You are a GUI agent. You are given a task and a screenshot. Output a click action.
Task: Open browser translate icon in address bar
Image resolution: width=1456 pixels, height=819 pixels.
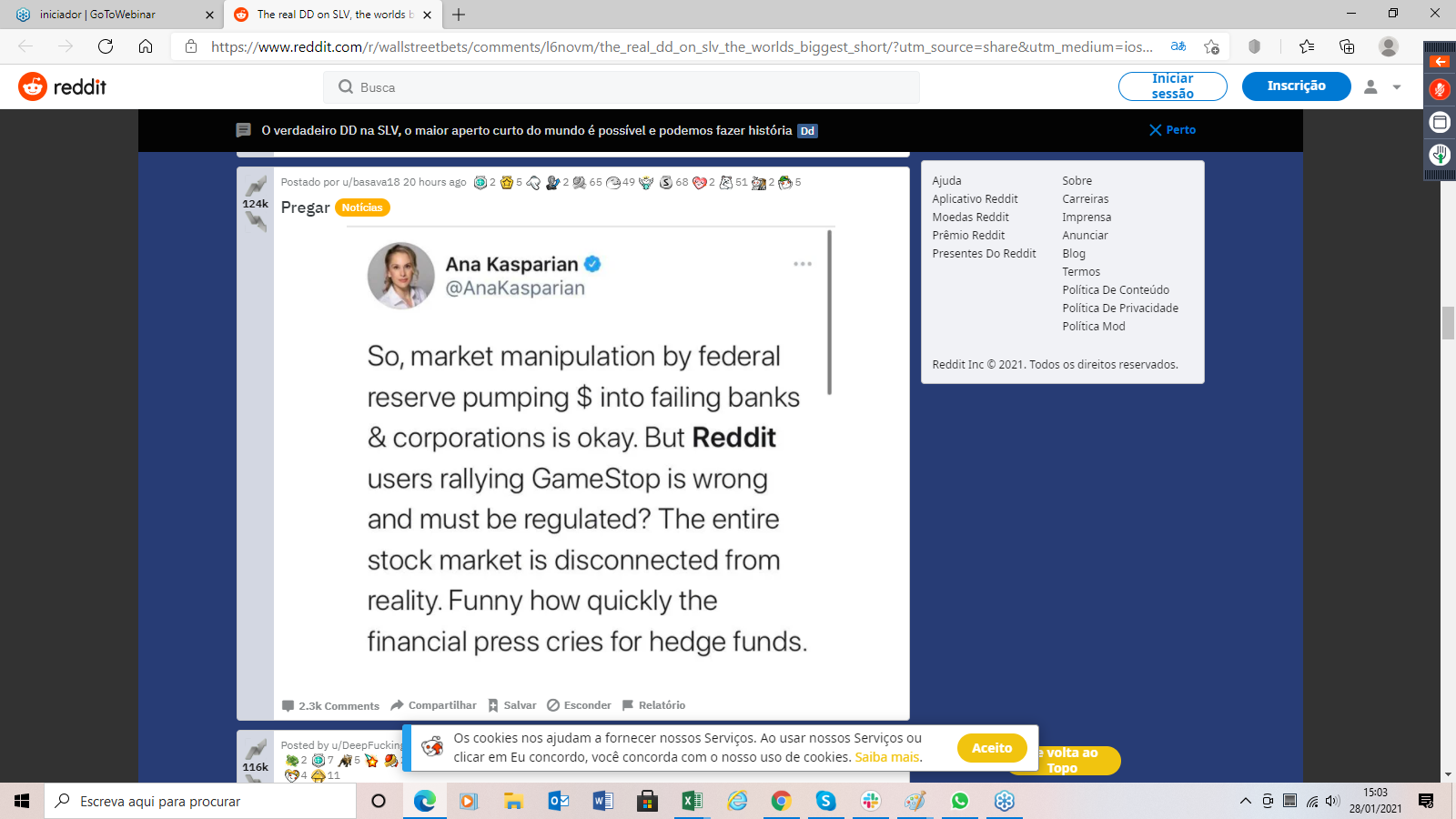[x=1178, y=46]
